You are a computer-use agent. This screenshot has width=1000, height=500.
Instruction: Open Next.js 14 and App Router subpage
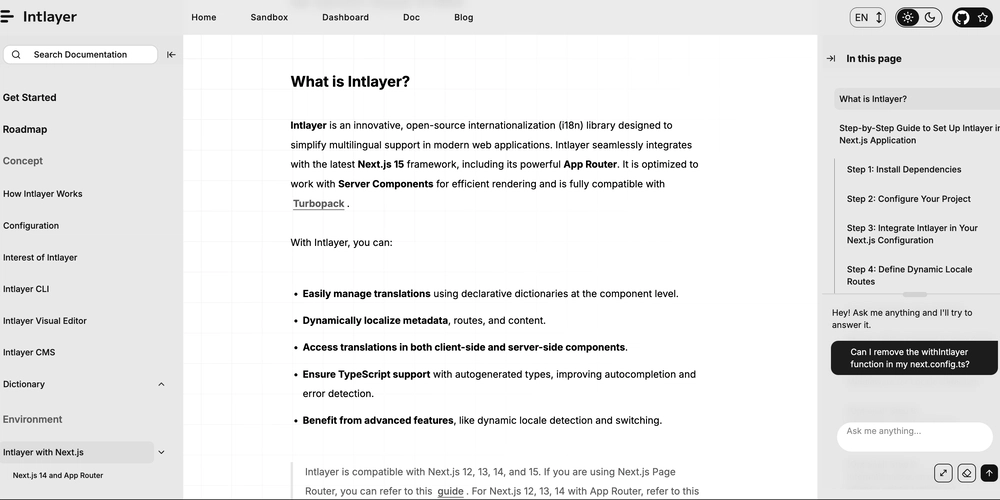pos(58,475)
